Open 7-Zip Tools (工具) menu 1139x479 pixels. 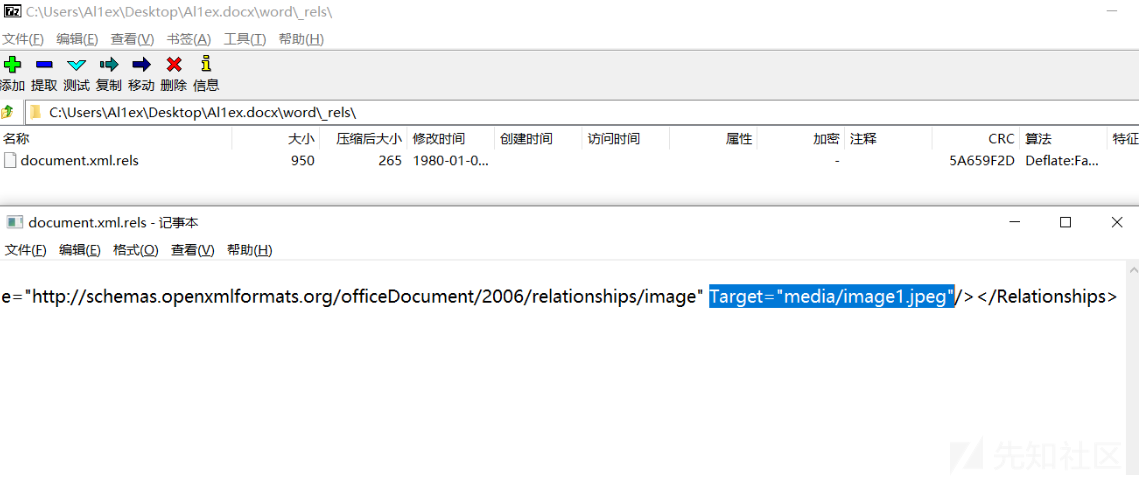coord(244,39)
